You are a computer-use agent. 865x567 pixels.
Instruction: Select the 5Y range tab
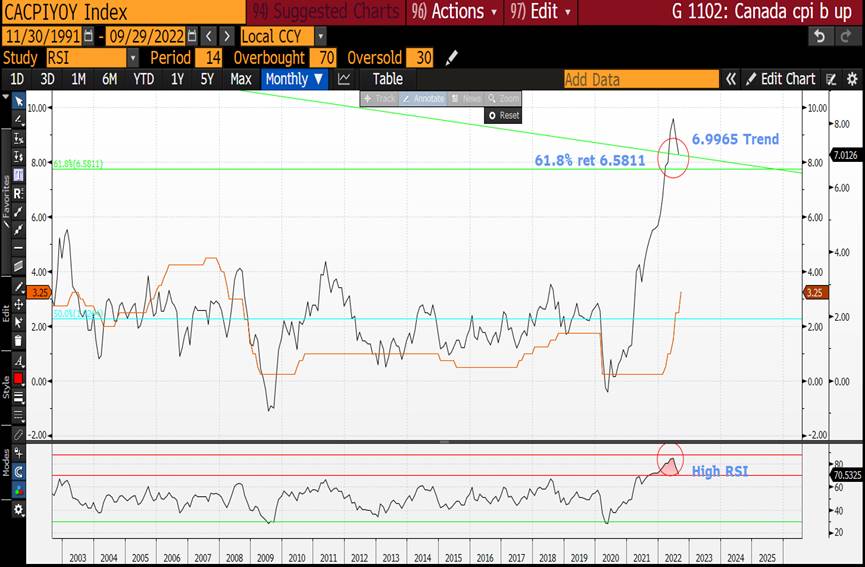pos(207,79)
